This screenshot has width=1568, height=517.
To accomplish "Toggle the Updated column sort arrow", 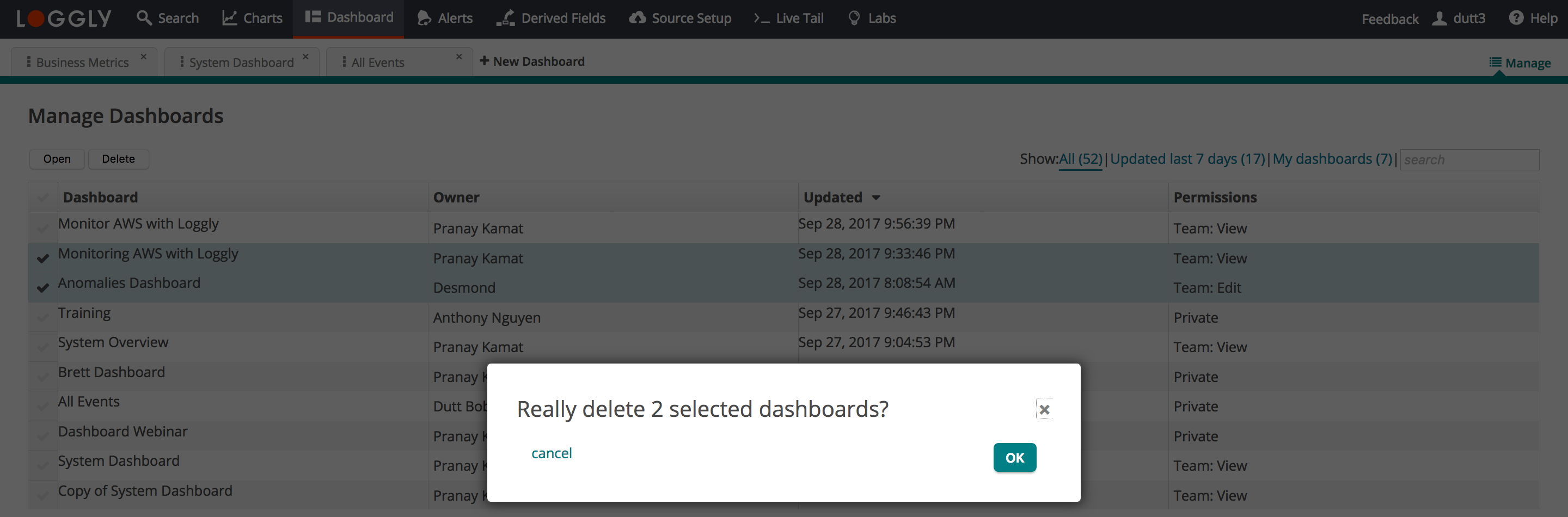I will point(876,198).
